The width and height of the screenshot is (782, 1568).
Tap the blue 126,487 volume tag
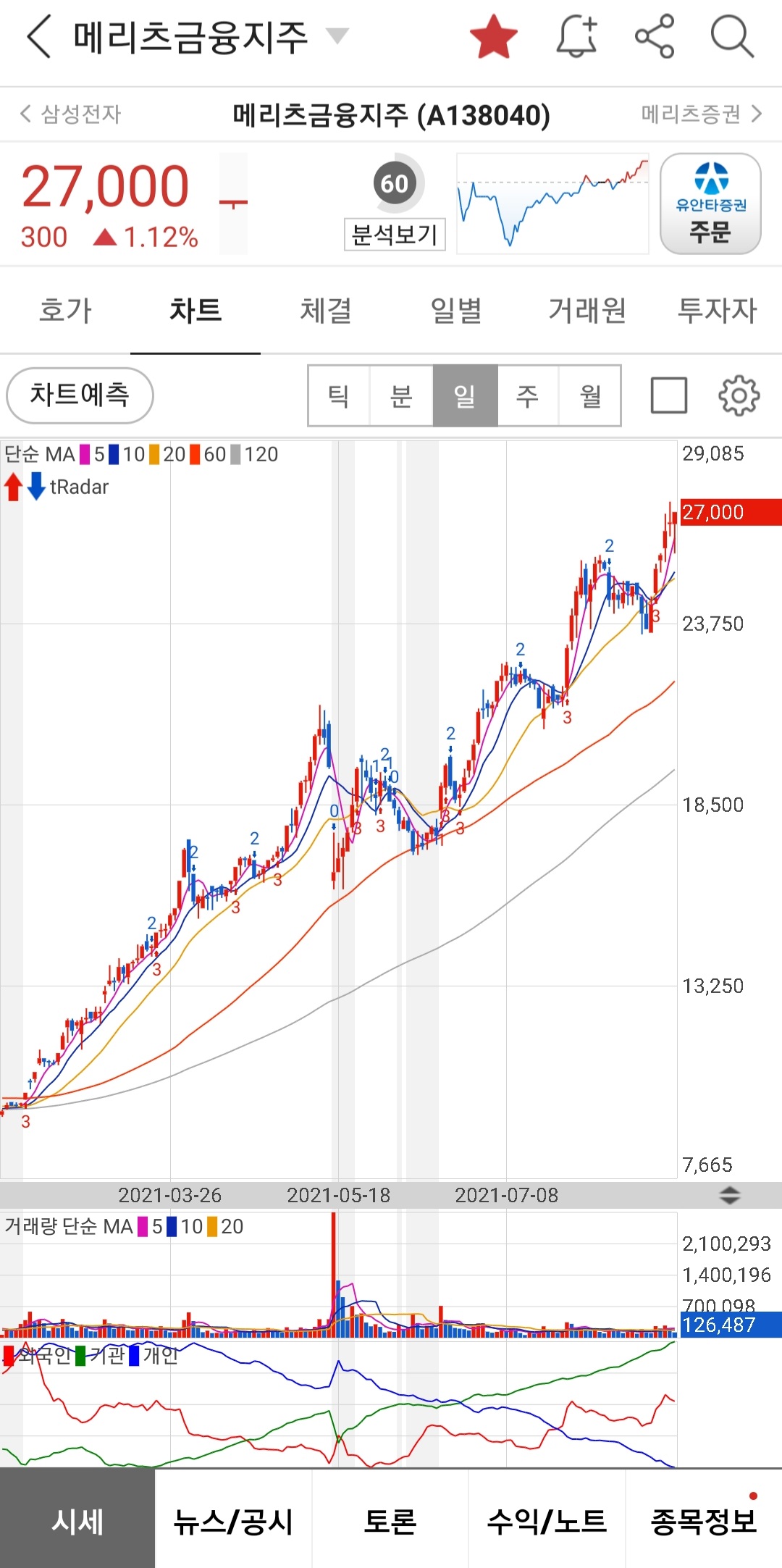[730, 1325]
